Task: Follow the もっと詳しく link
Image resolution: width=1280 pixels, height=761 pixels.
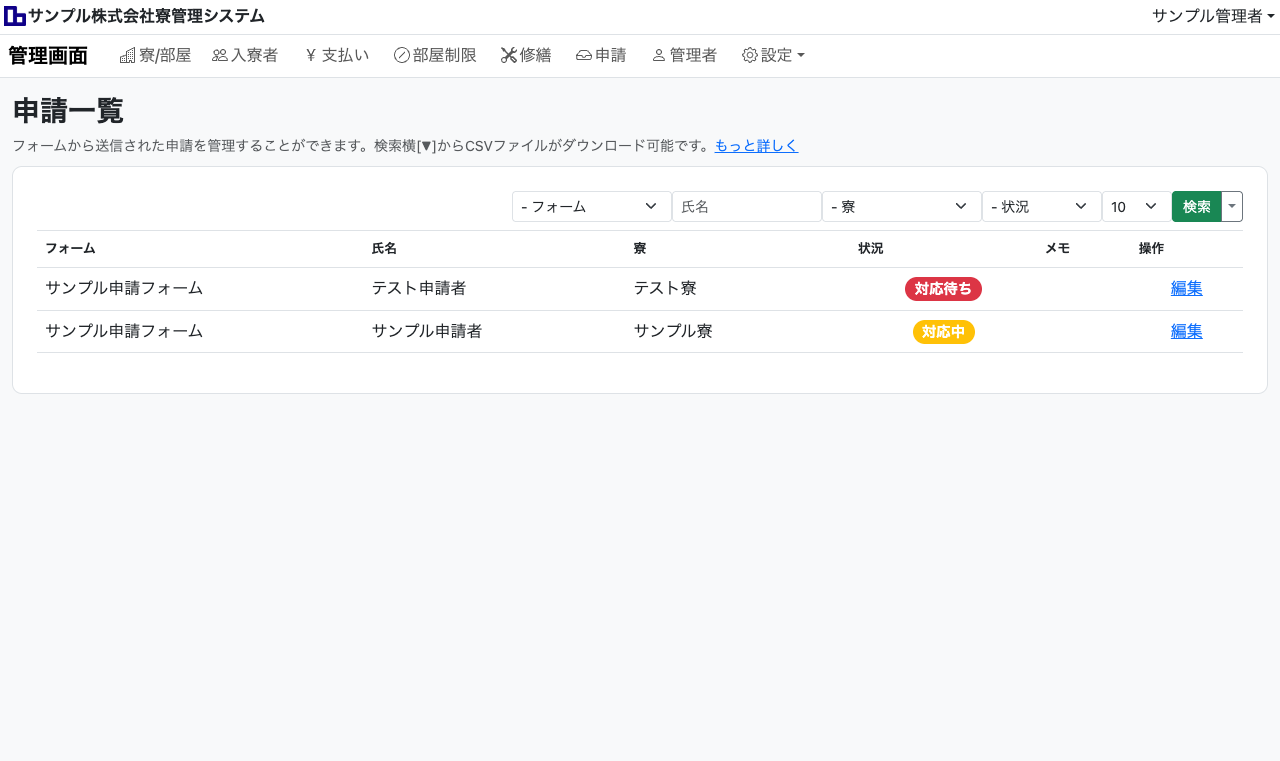Action: 756,146
